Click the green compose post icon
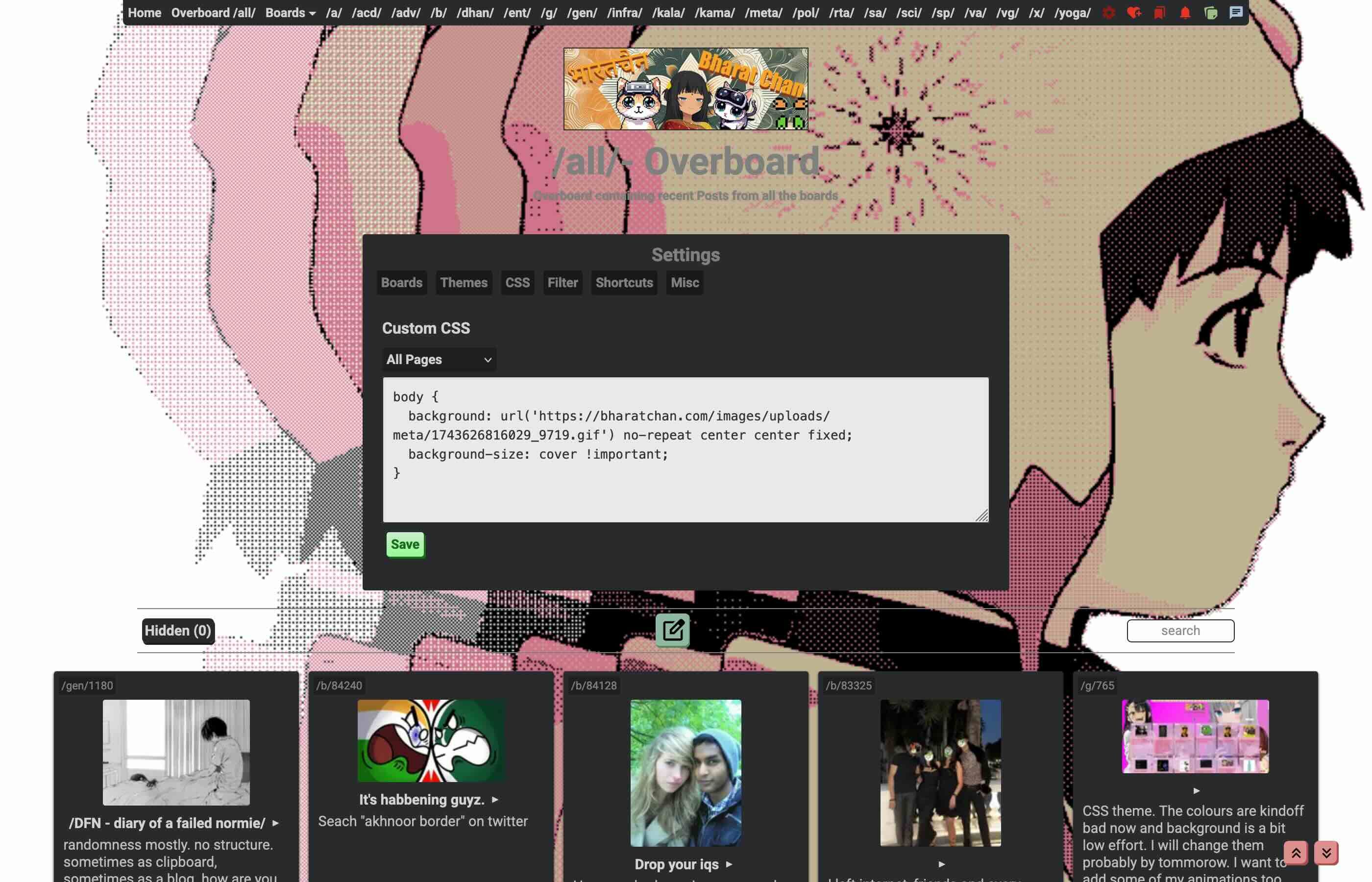1372x882 pixels. (672, 630)
